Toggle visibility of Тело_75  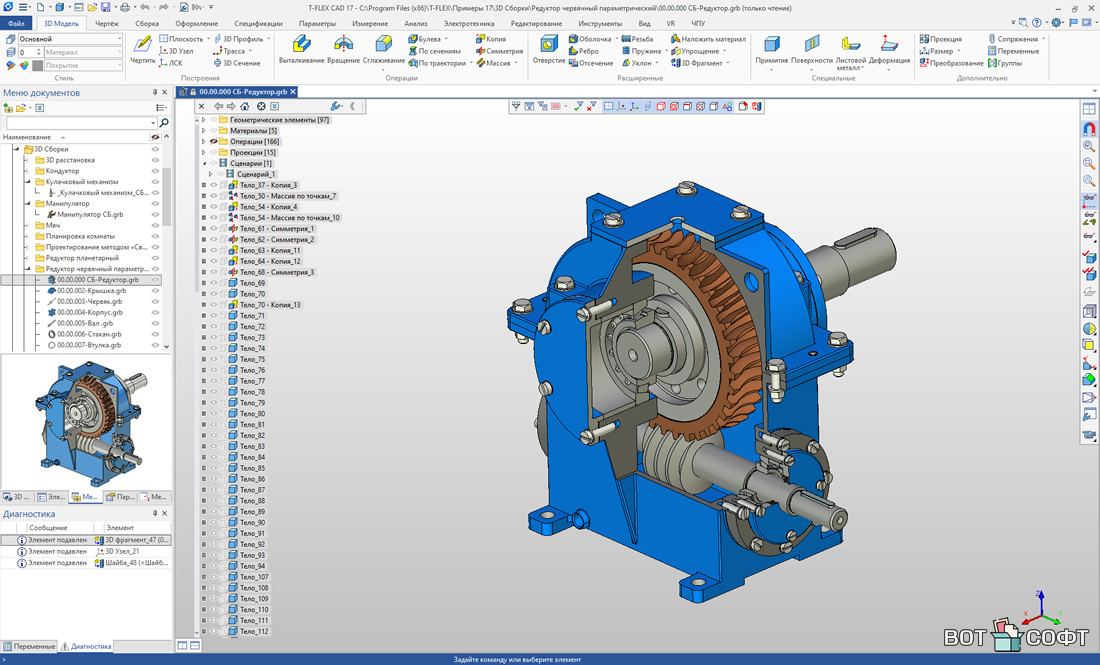click(x=214, y=359)
